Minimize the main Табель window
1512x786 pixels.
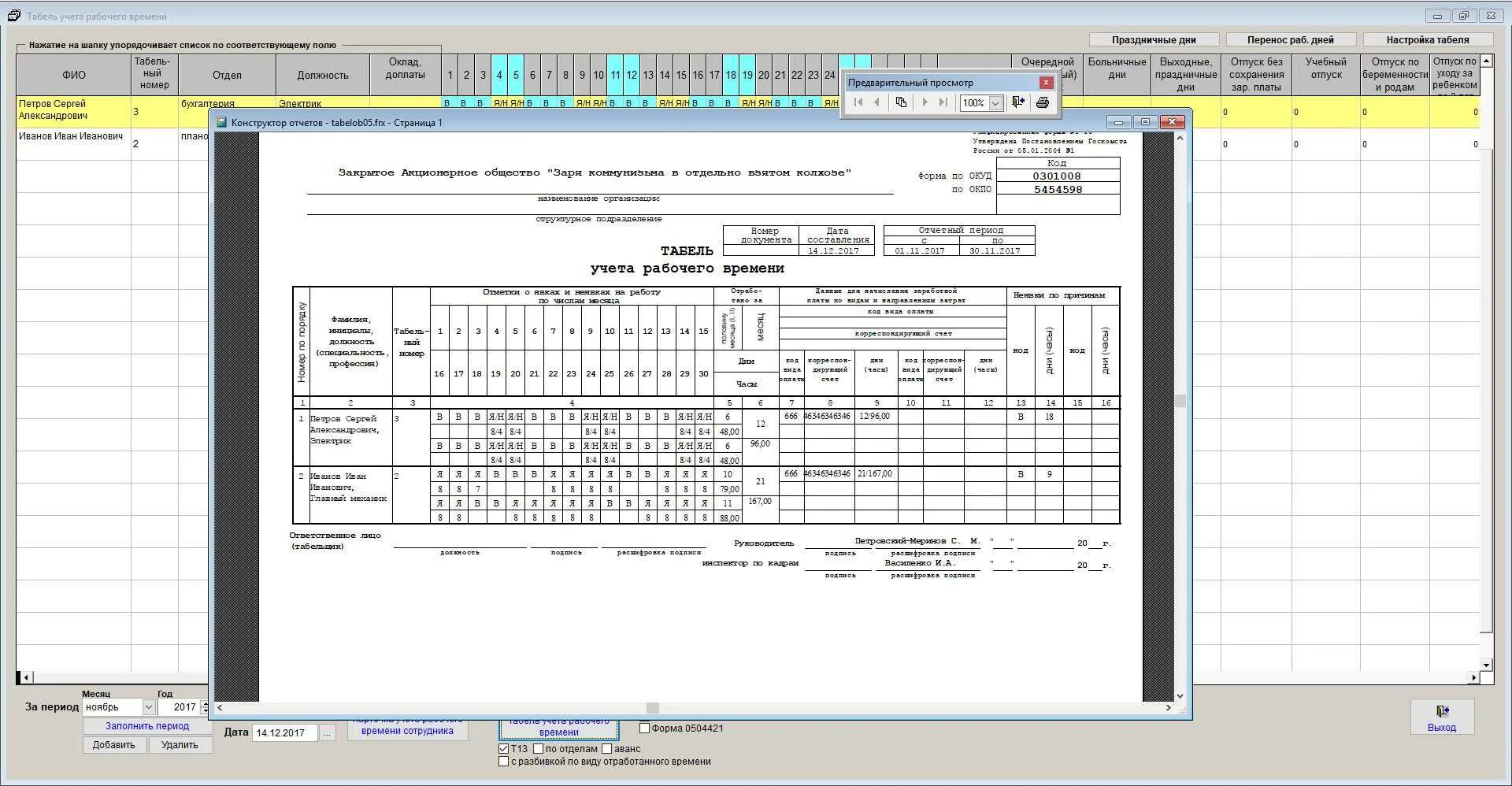tap(1437, 16)
